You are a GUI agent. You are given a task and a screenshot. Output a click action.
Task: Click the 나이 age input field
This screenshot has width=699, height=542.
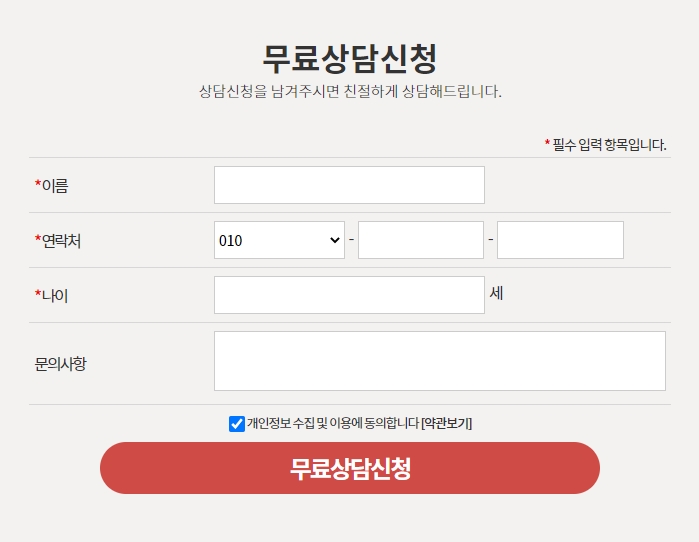[x=349, y=295]
